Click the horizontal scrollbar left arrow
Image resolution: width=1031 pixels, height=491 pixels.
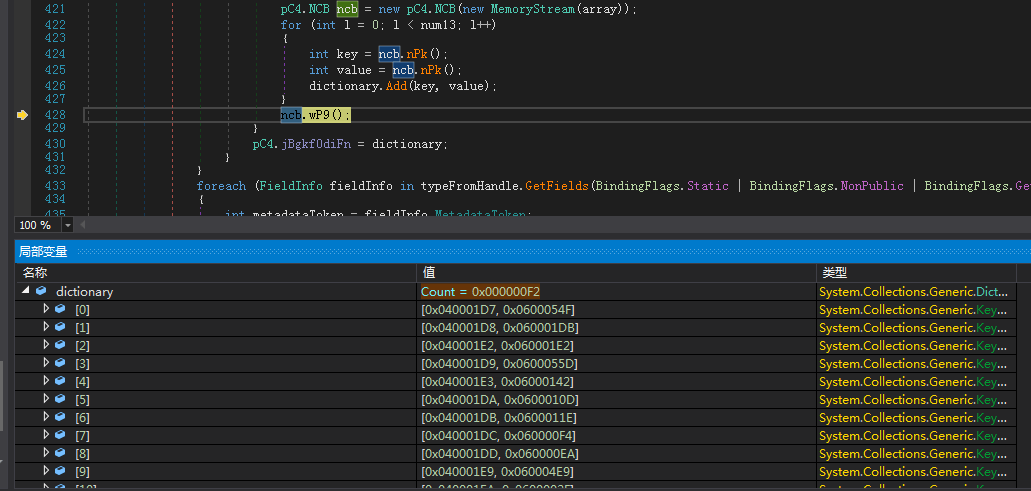coord(83,225)
